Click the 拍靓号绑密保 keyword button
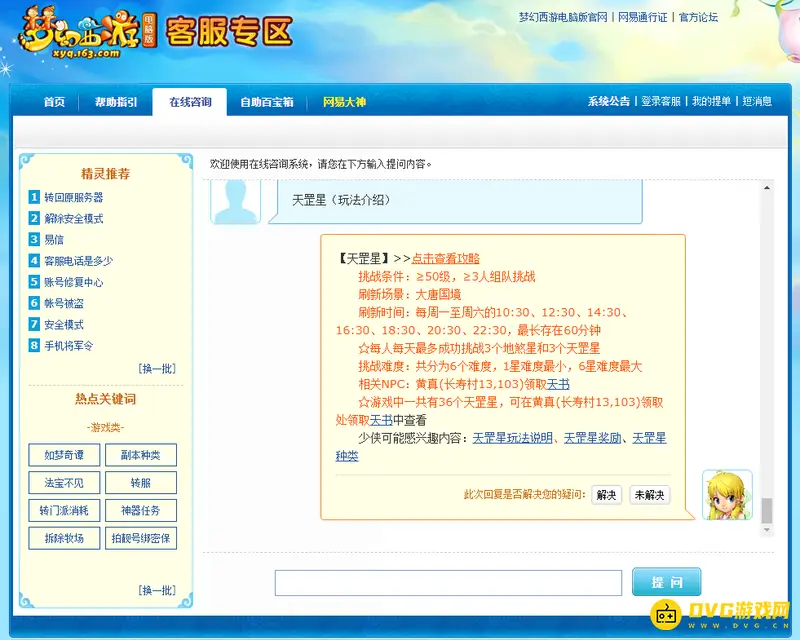This screenshot has height=640, width=800. pyautogui.click(x=141, y=538)
